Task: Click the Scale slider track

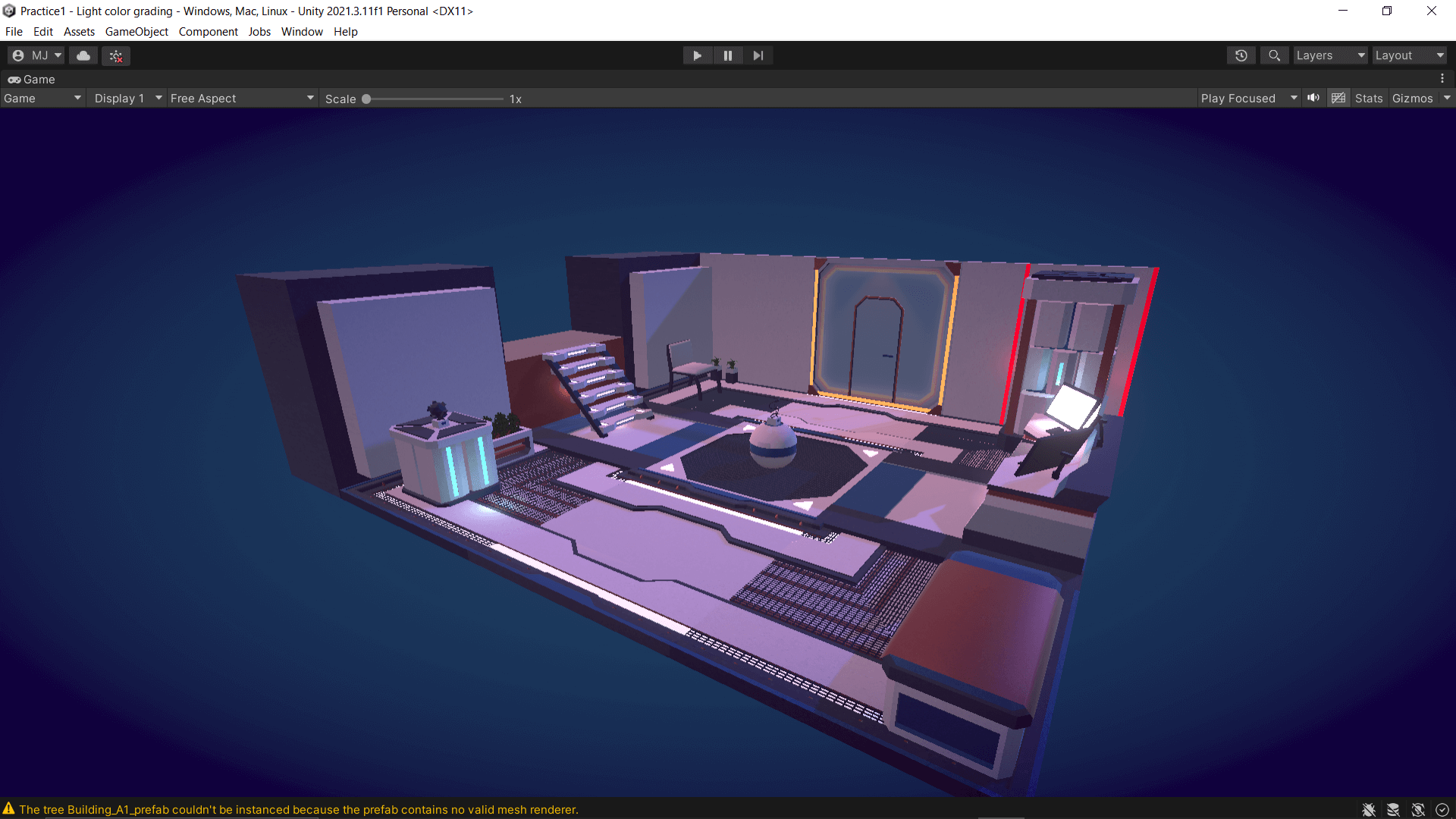Action: (x=434, y=99)
